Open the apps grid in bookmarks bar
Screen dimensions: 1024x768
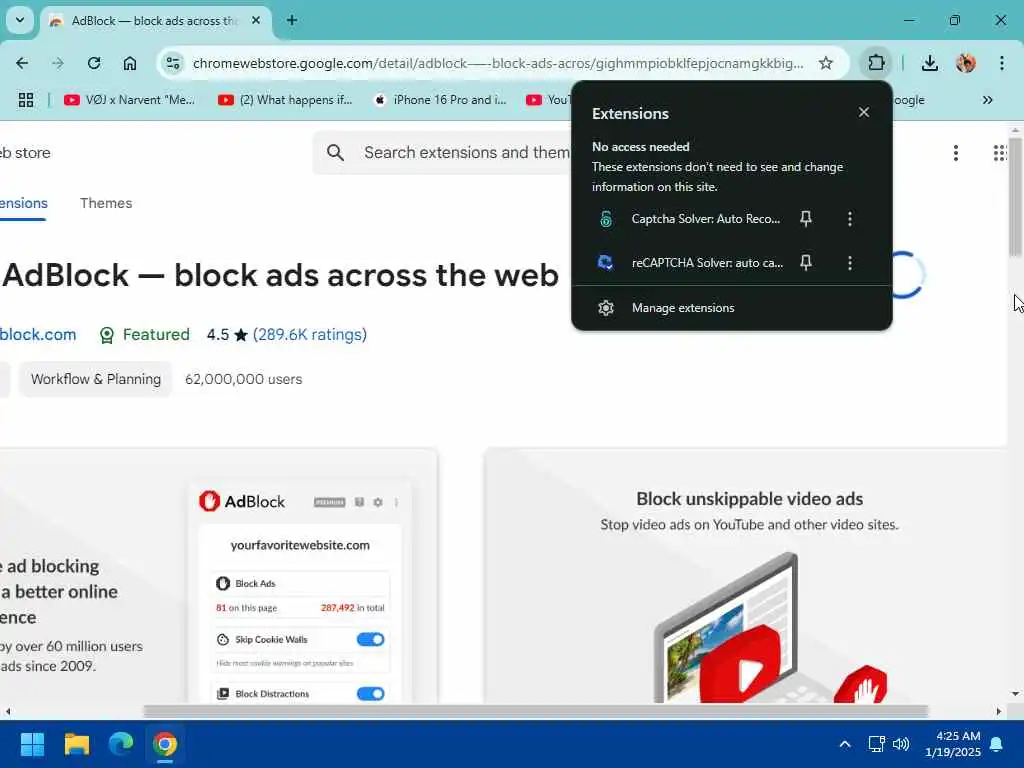(x=26, y=100)
